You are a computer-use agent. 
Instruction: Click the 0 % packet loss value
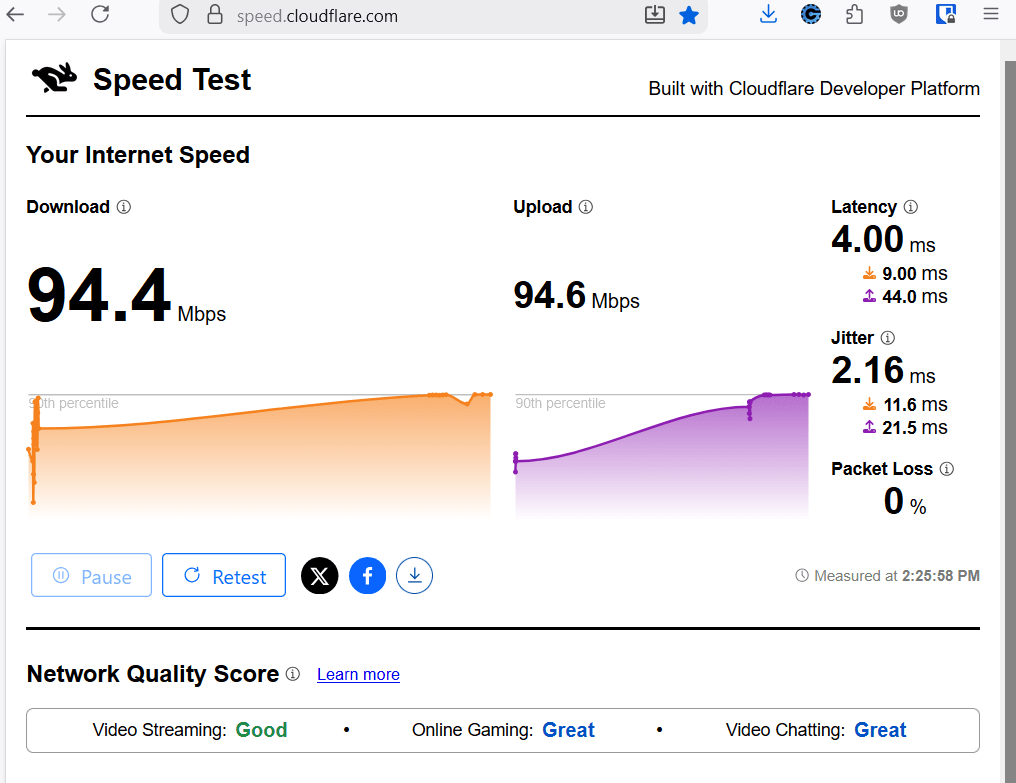pos(905,502)
